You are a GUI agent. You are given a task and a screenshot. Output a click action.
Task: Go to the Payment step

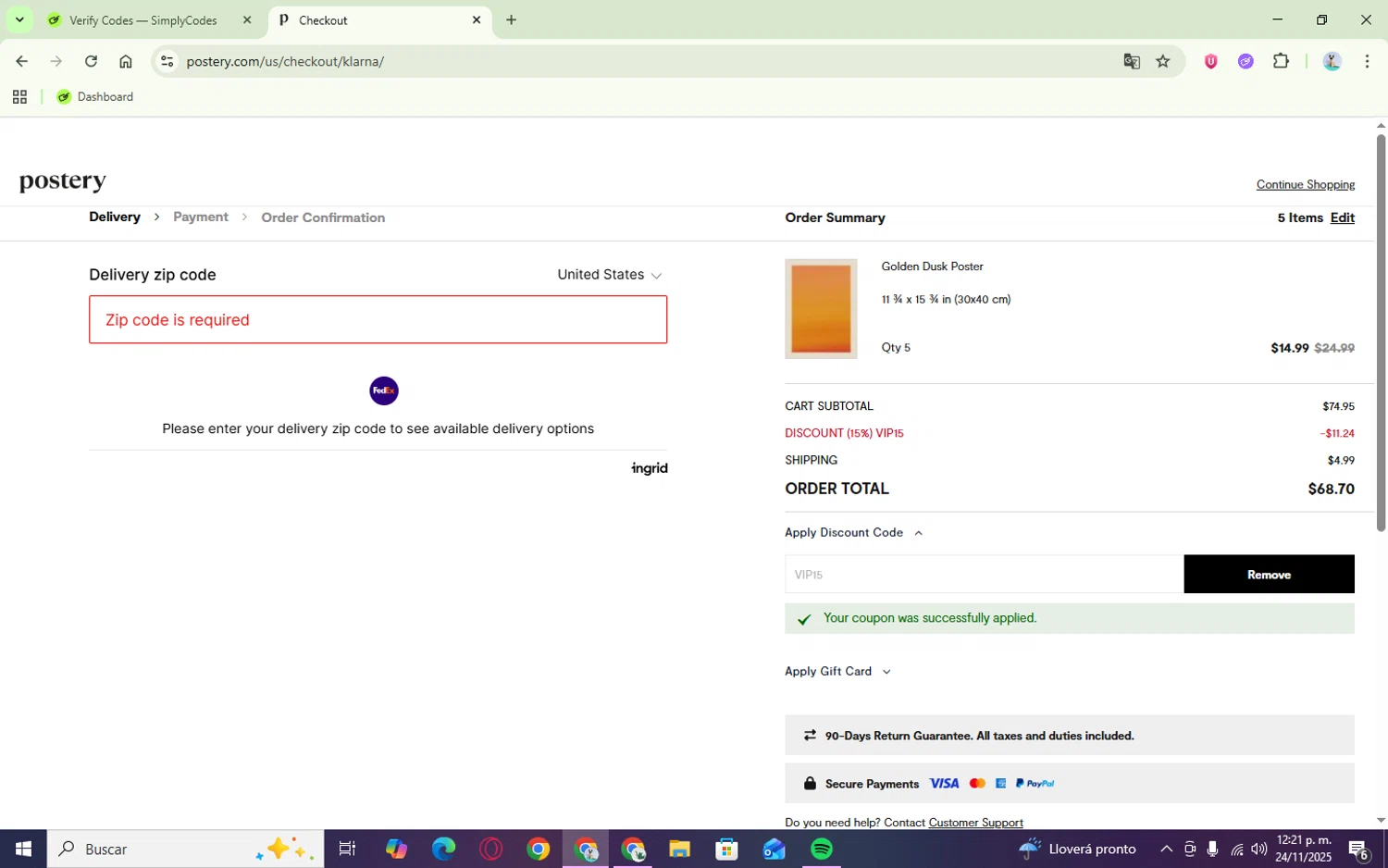coord(201,217)
